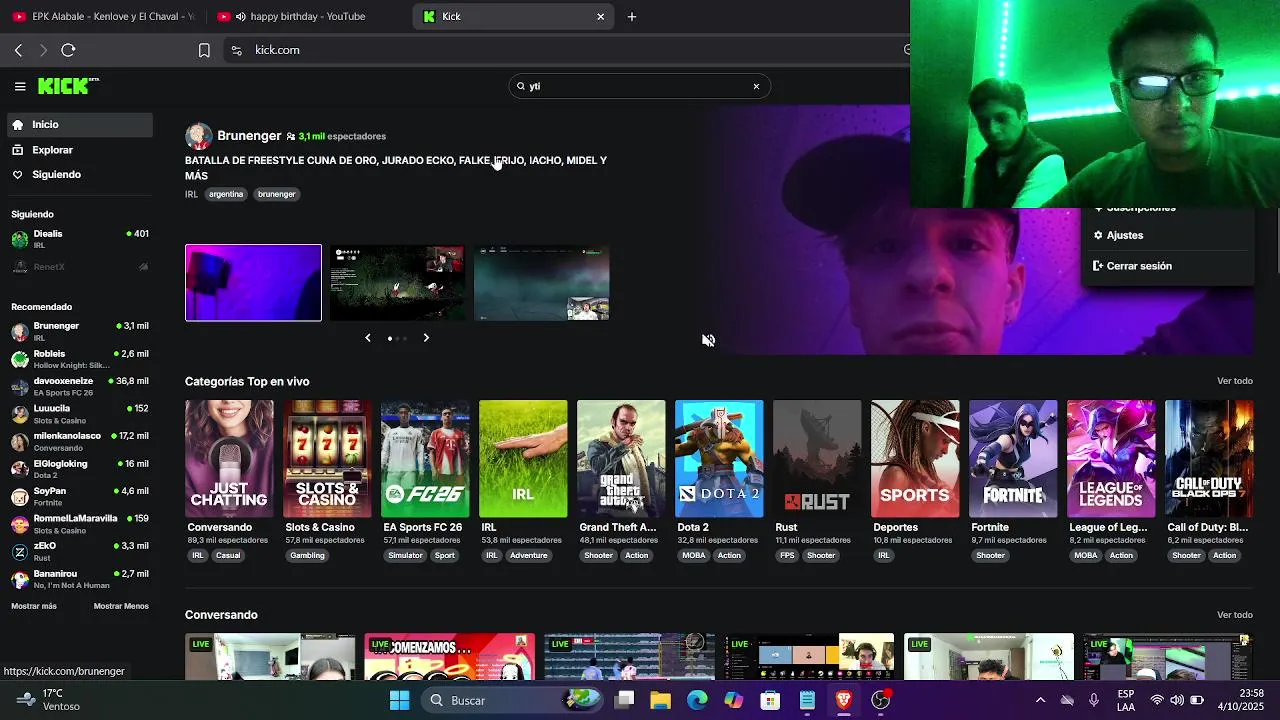Open Just Chatting category card
The width and height of the screenshot is (1280, 720).
(x=229, y=459)
